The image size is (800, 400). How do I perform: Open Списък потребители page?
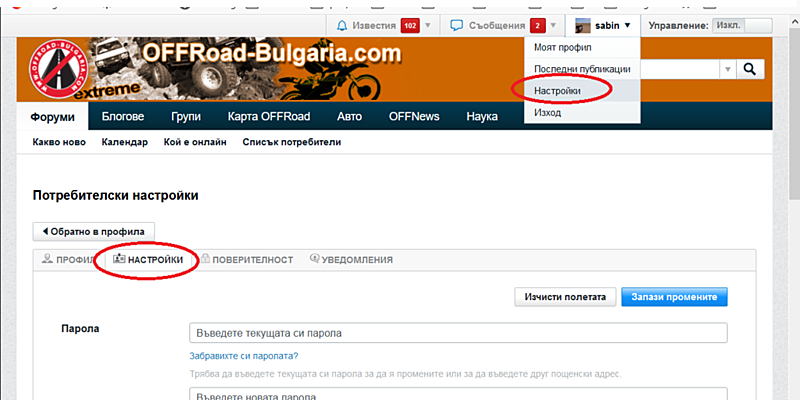coord(292,142)
